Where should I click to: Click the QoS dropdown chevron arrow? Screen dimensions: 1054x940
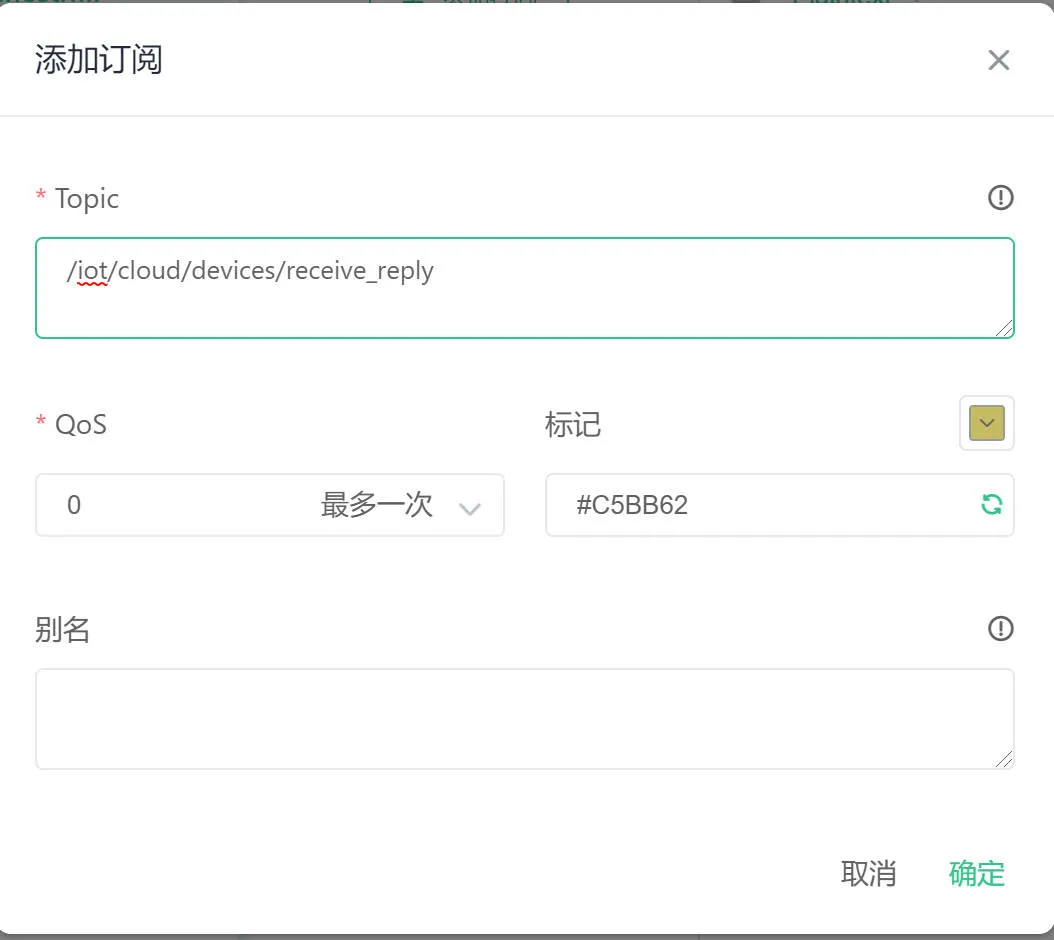click(x=469, y=508)
